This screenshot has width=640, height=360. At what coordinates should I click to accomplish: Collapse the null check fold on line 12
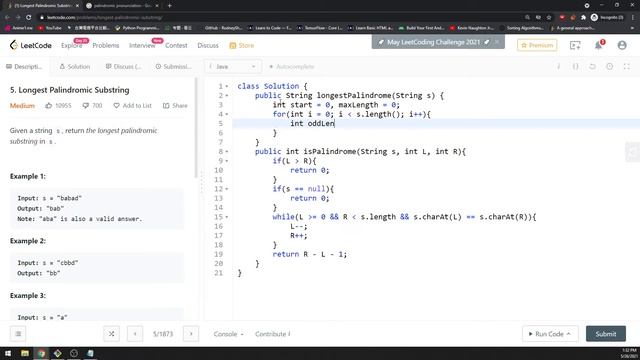pos(227,189)
